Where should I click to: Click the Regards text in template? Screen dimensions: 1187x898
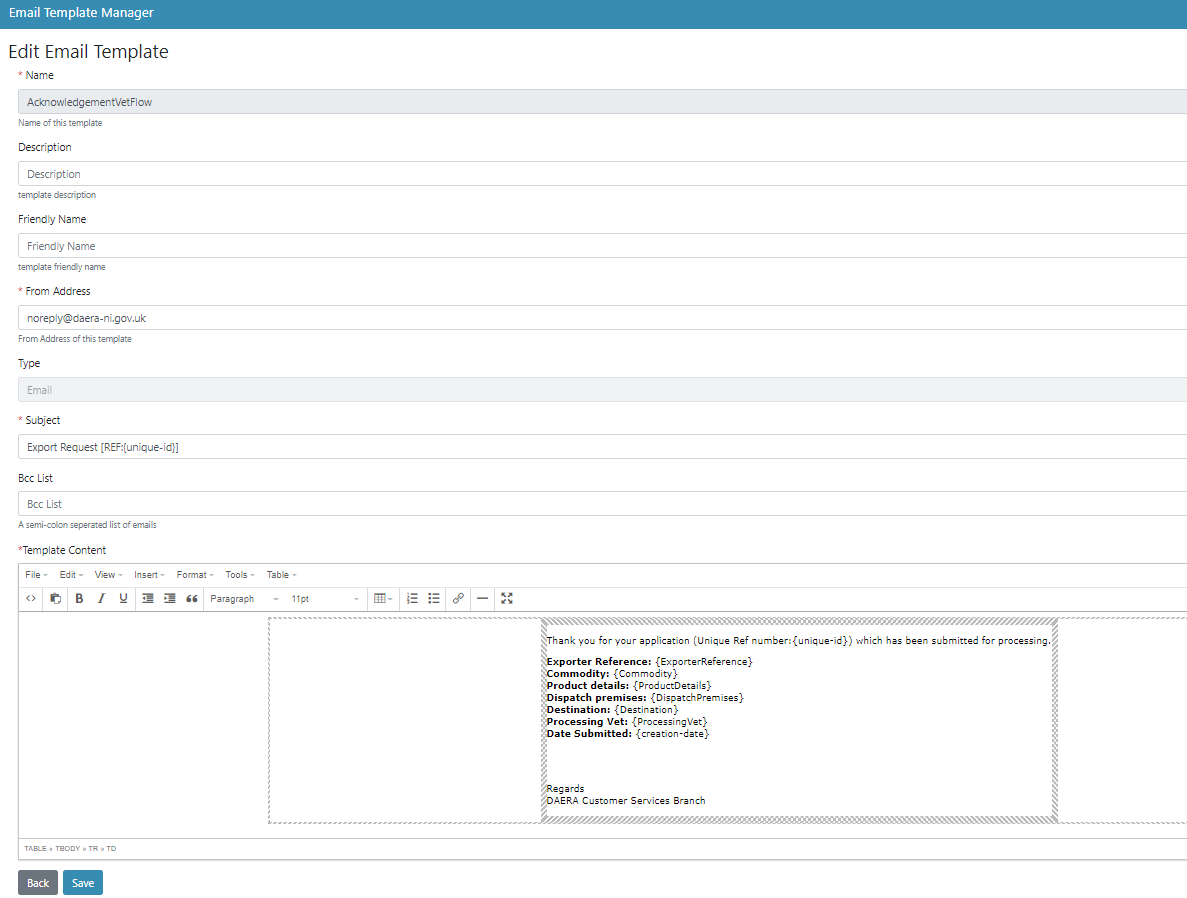point(565,789)
